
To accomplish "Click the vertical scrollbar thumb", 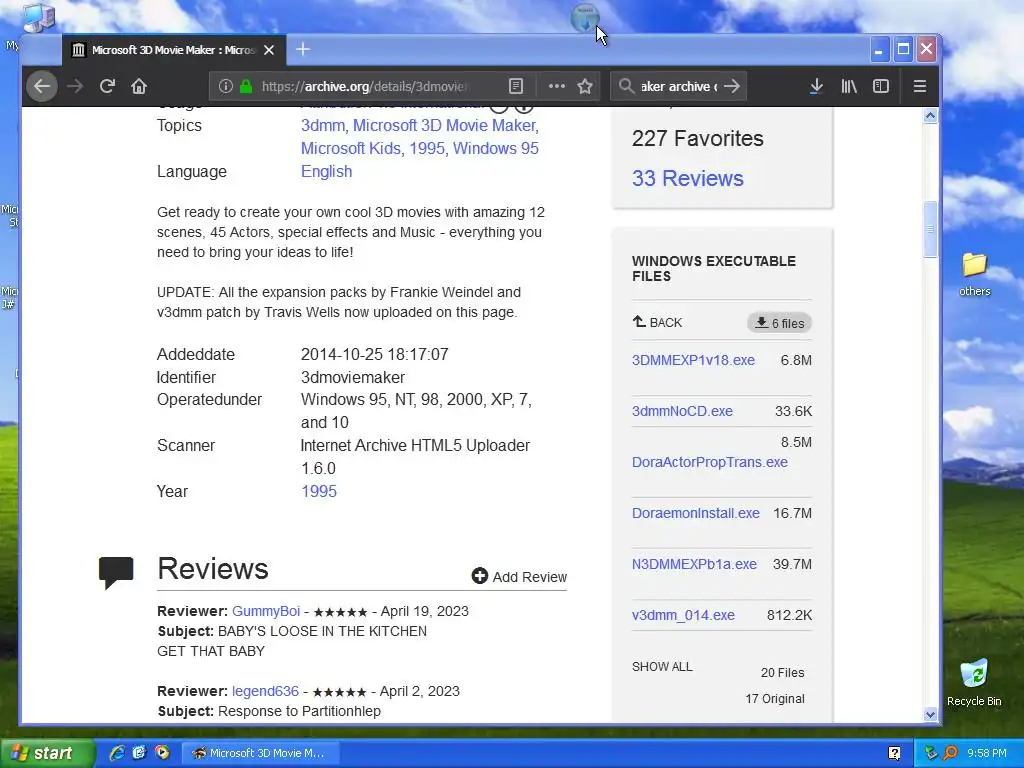I will pos(931,230).
